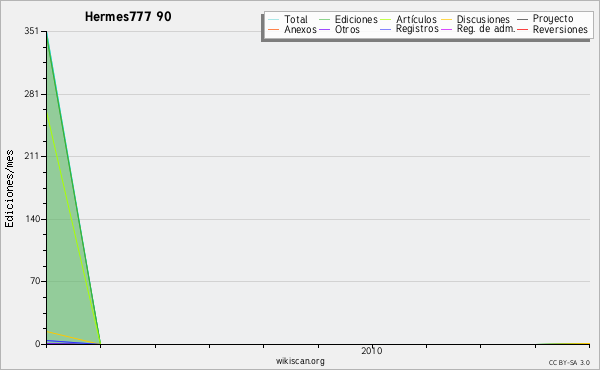
Task: Select the "Reg. de adm." legend entry
Action: click(x=486, y=29)
